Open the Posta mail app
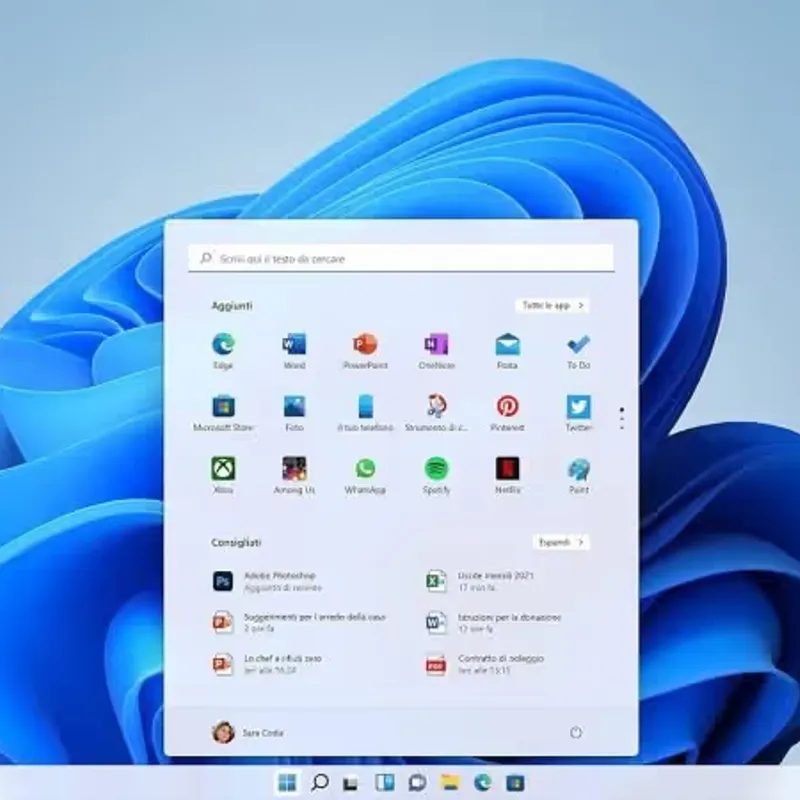 tap(508, 350)
